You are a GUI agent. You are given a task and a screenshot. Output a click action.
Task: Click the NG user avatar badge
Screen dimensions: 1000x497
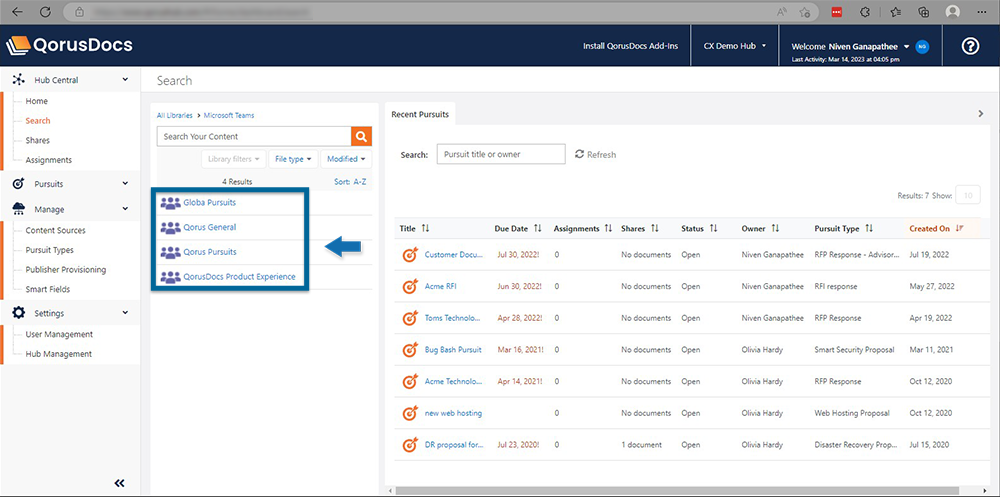pyautogui.click(x=921, y=46)
